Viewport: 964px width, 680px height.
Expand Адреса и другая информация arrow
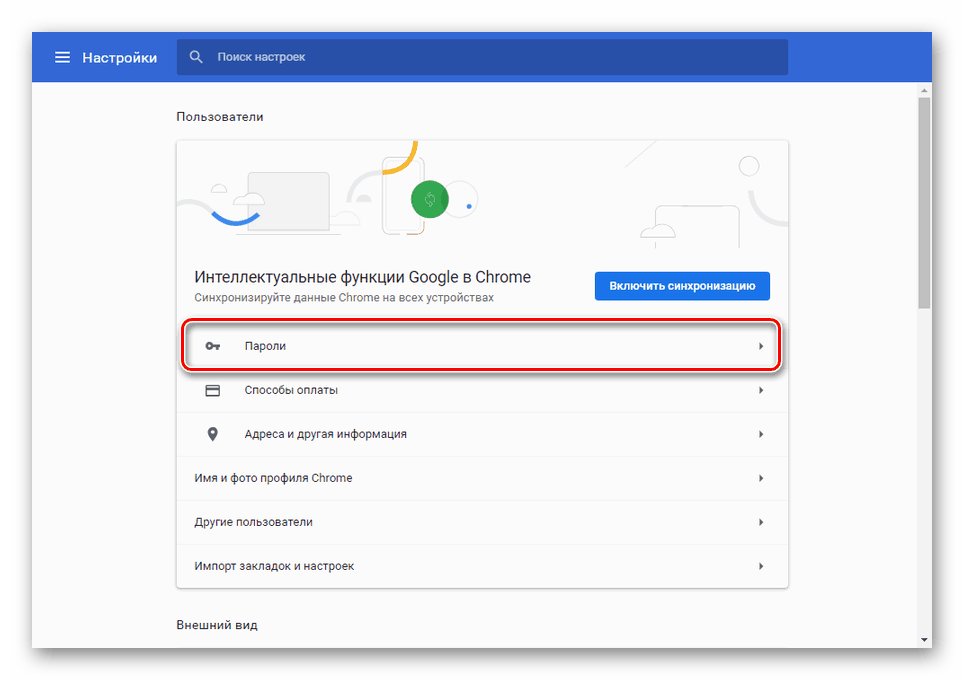(x=761, y=434)
